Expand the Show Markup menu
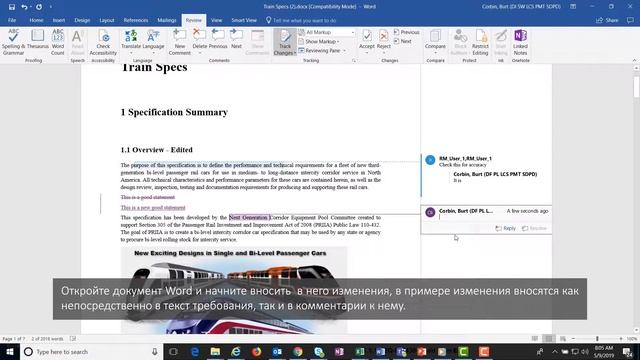 319,41
